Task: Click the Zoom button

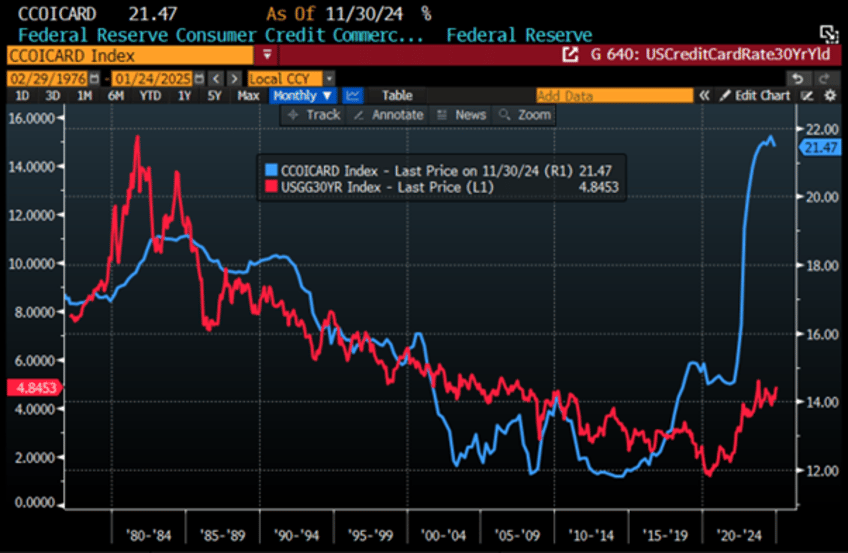Action: tap(525, 115)
